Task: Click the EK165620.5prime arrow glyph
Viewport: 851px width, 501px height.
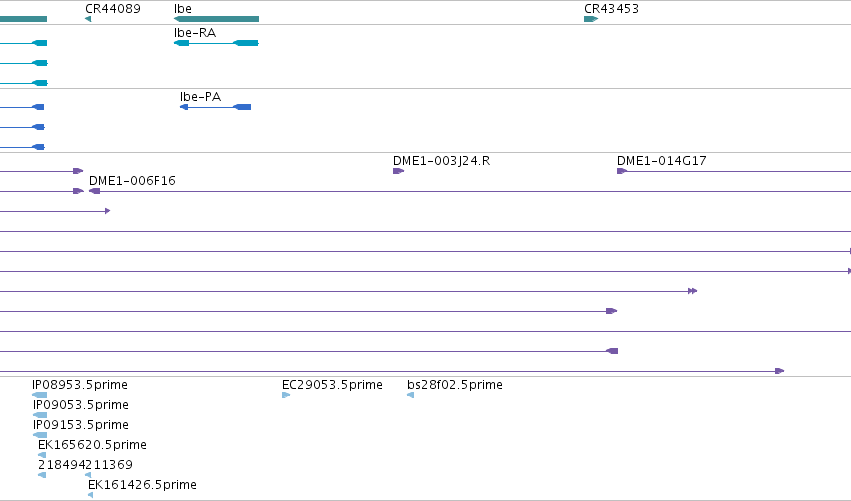Action: (42, 455)
